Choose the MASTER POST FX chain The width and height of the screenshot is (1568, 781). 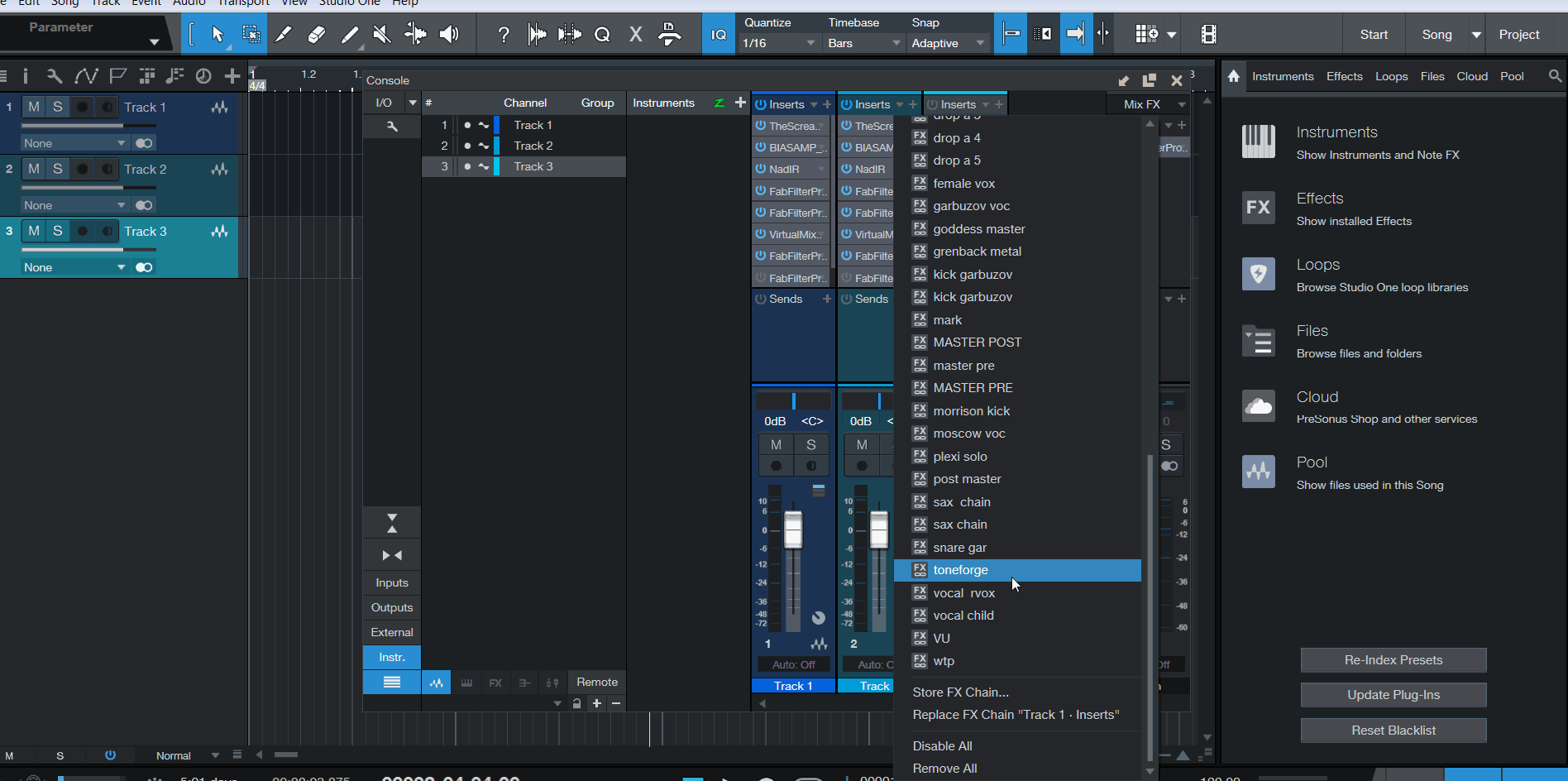click(1017, 343)
